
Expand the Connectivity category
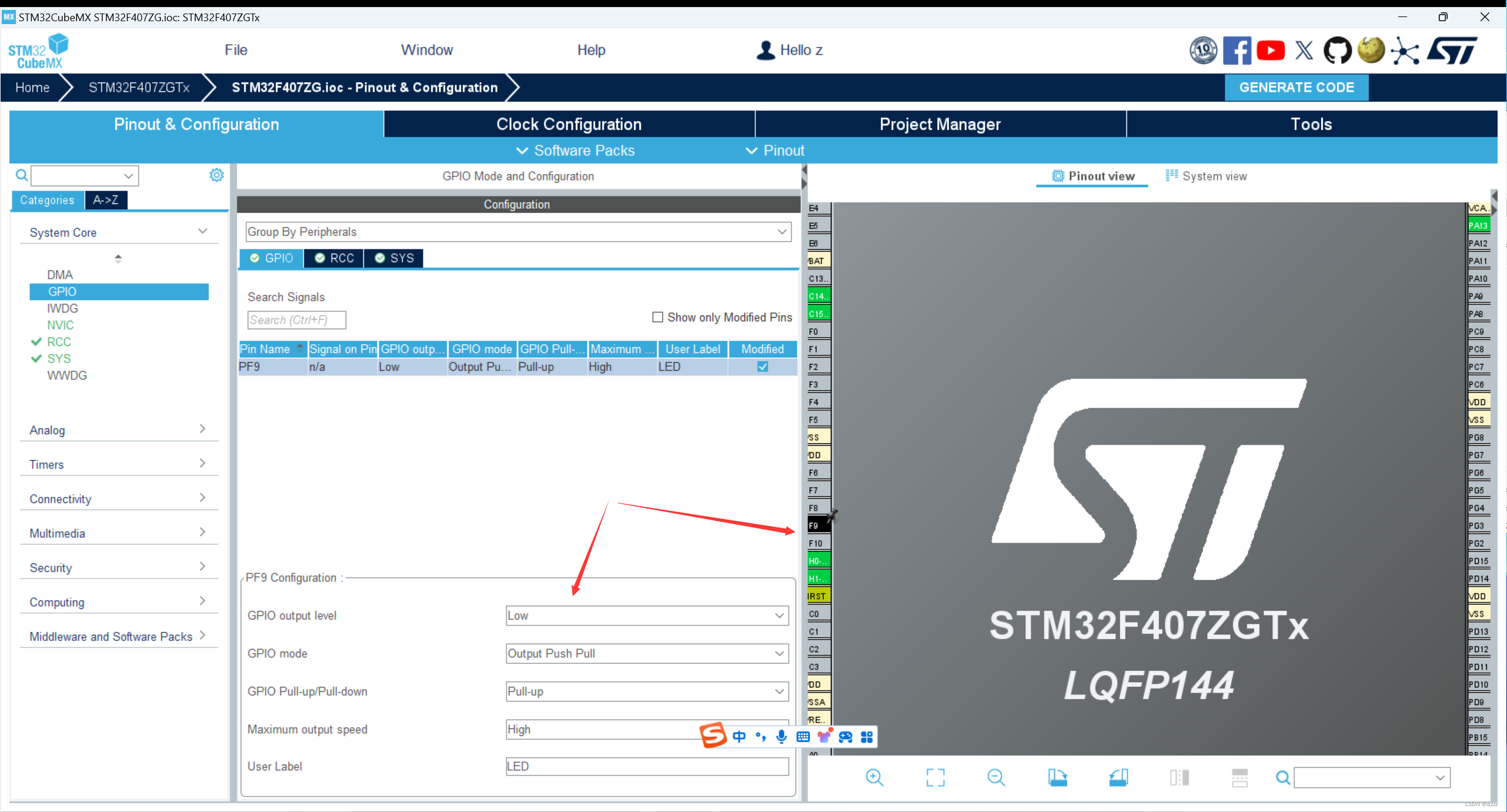(119, 499)
